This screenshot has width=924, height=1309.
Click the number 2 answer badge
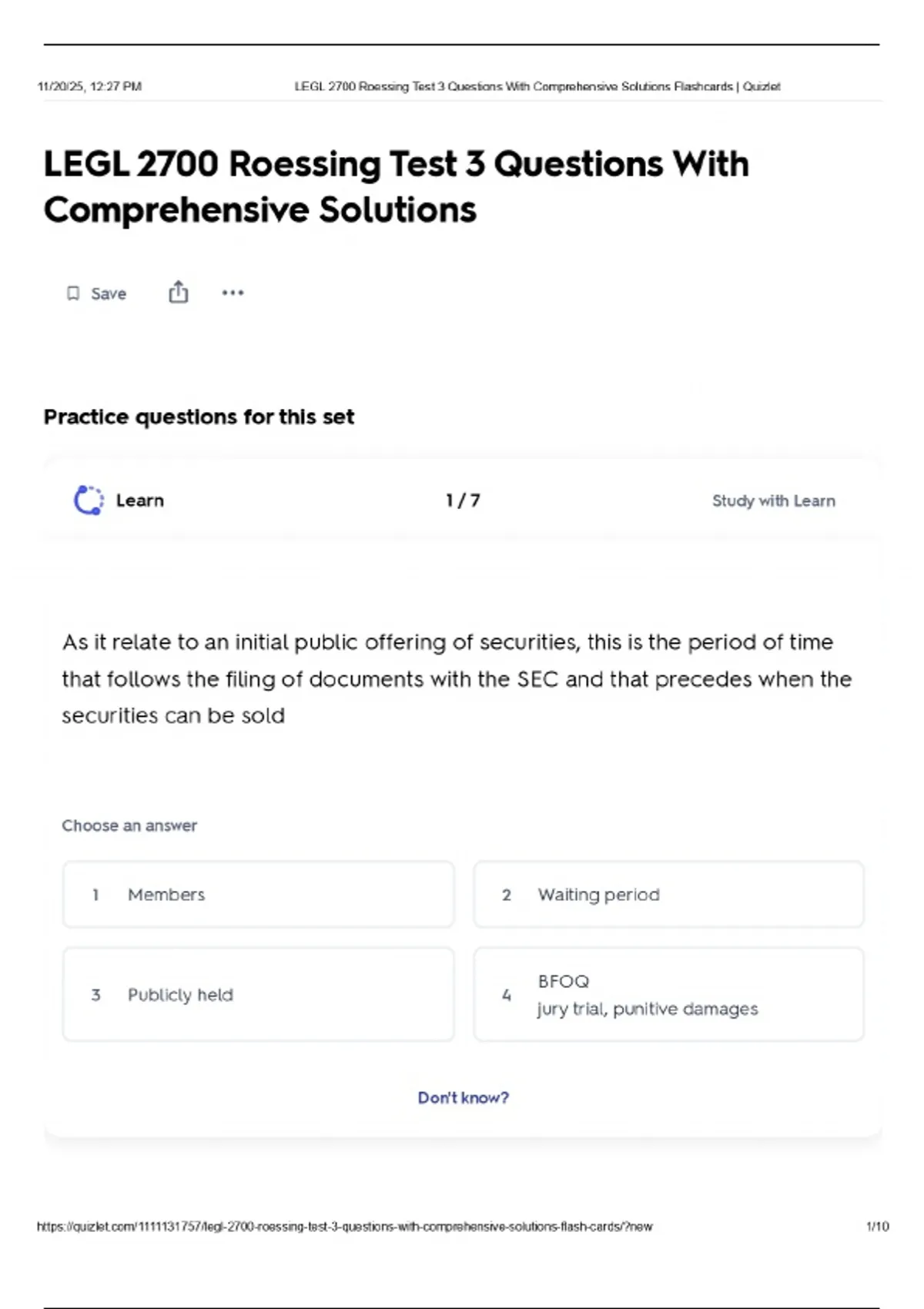pos(507,895)
